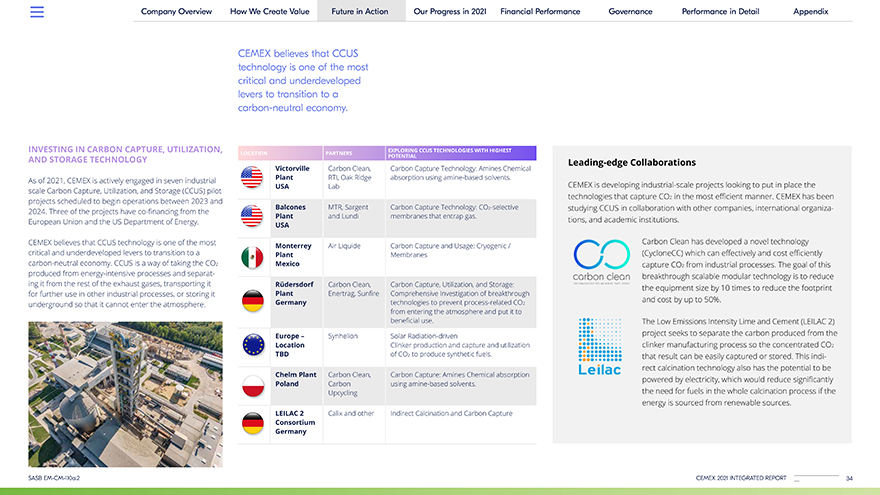Screen dimensions: 880x495
Task: Open the Financial Performance section
Action: [540, 12]
